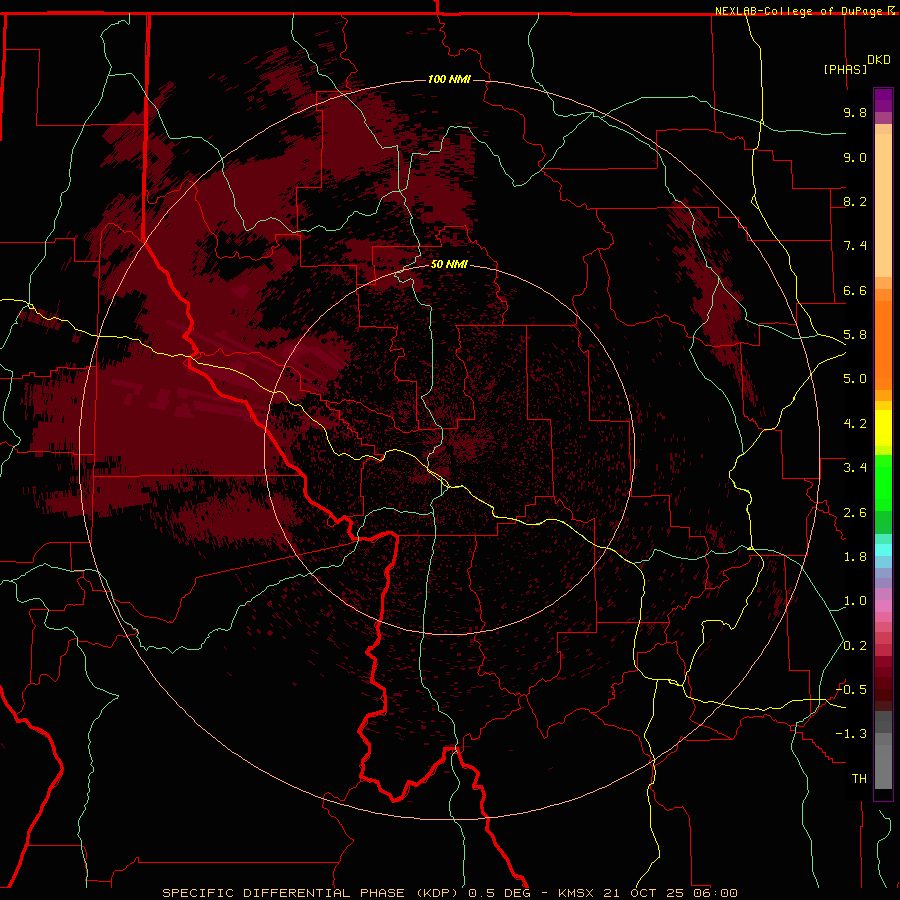This screenshot has width=900, height=900.
Task: Click the 7.4 scale value
Action: [855, 246]
